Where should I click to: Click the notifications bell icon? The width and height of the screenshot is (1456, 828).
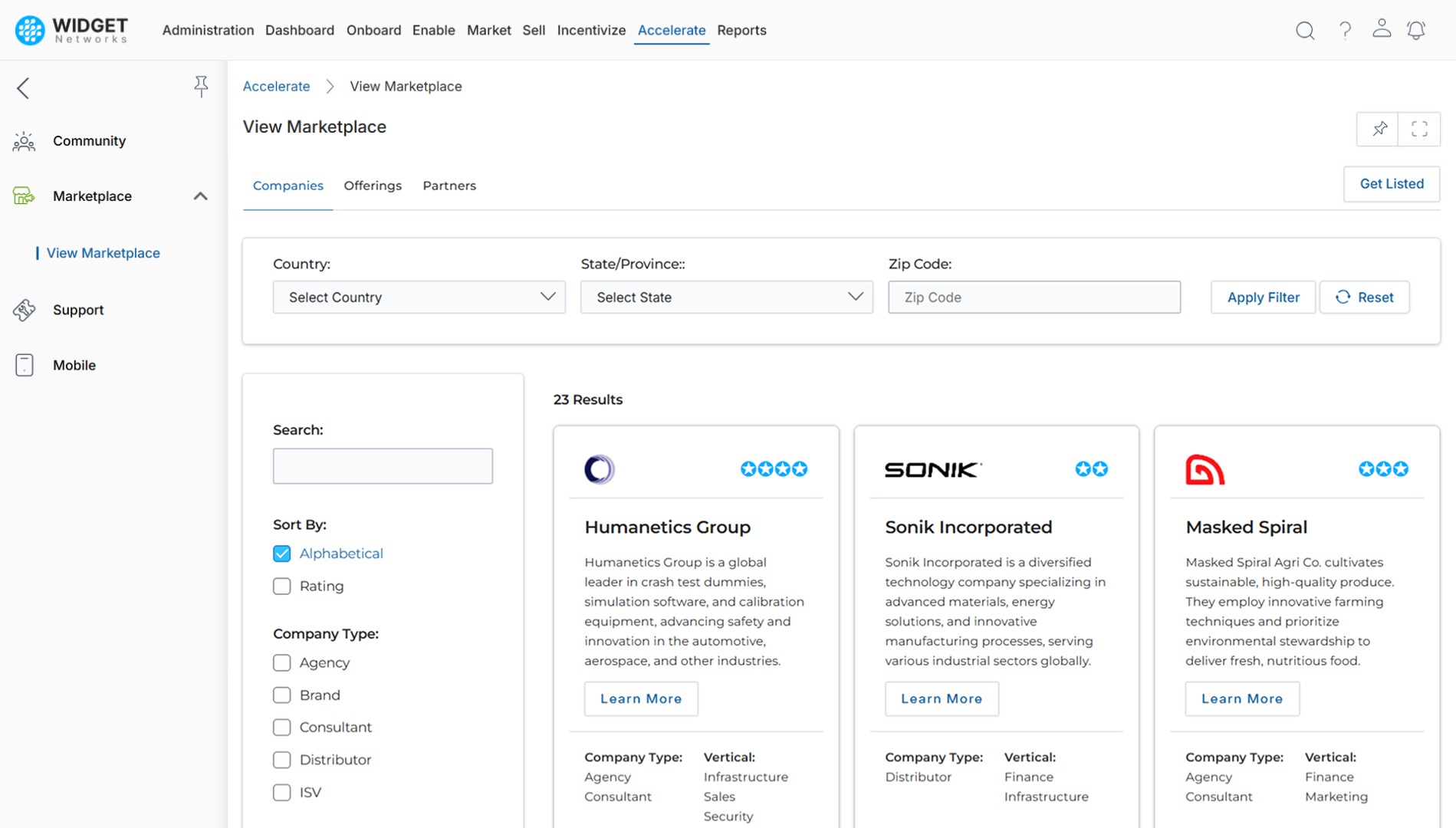tap(1416, 31)
